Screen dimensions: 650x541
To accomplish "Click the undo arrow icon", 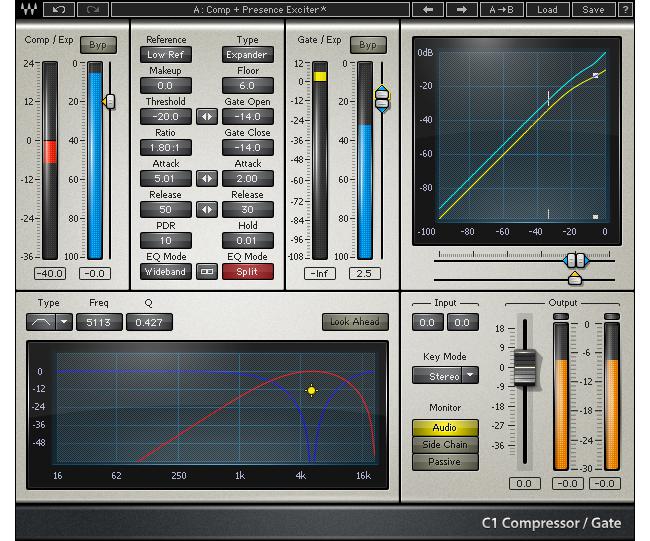I will (59, 10).
